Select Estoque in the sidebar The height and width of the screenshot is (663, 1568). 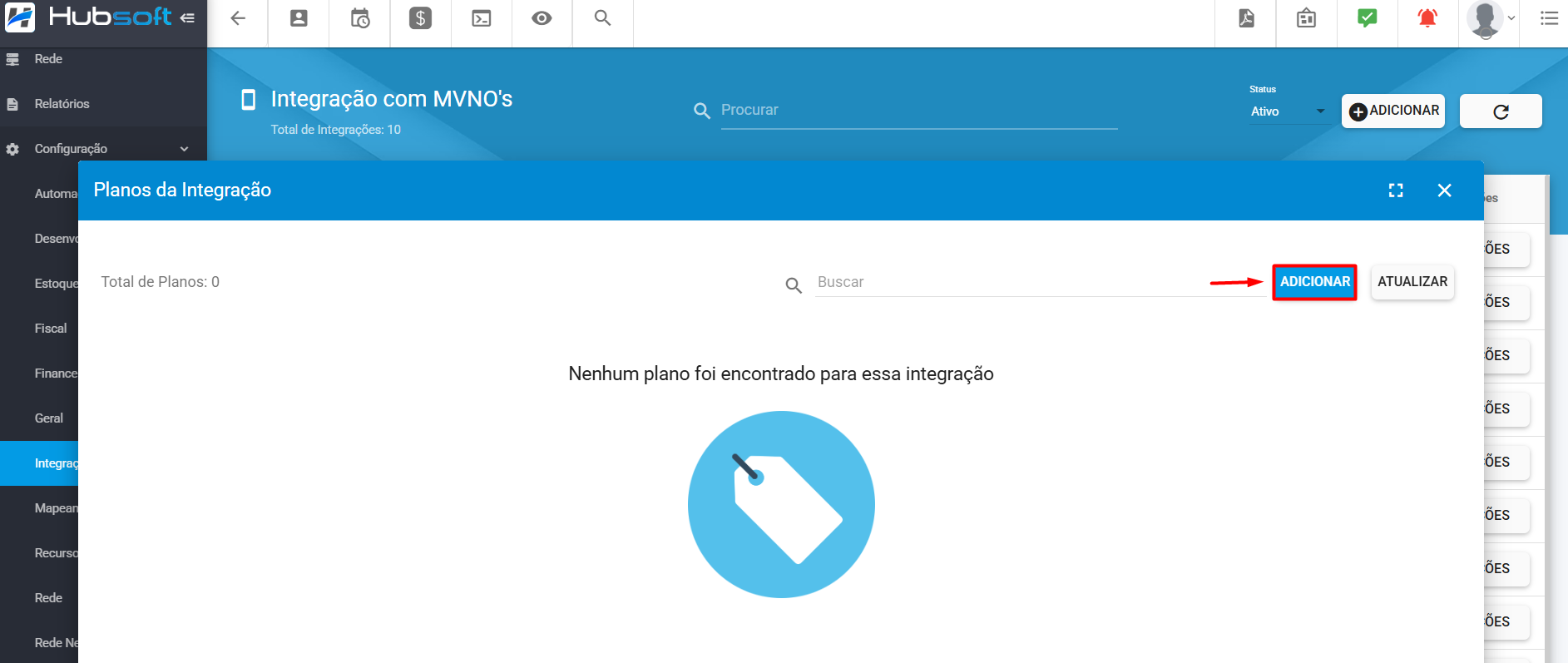[x=55, y=284]
